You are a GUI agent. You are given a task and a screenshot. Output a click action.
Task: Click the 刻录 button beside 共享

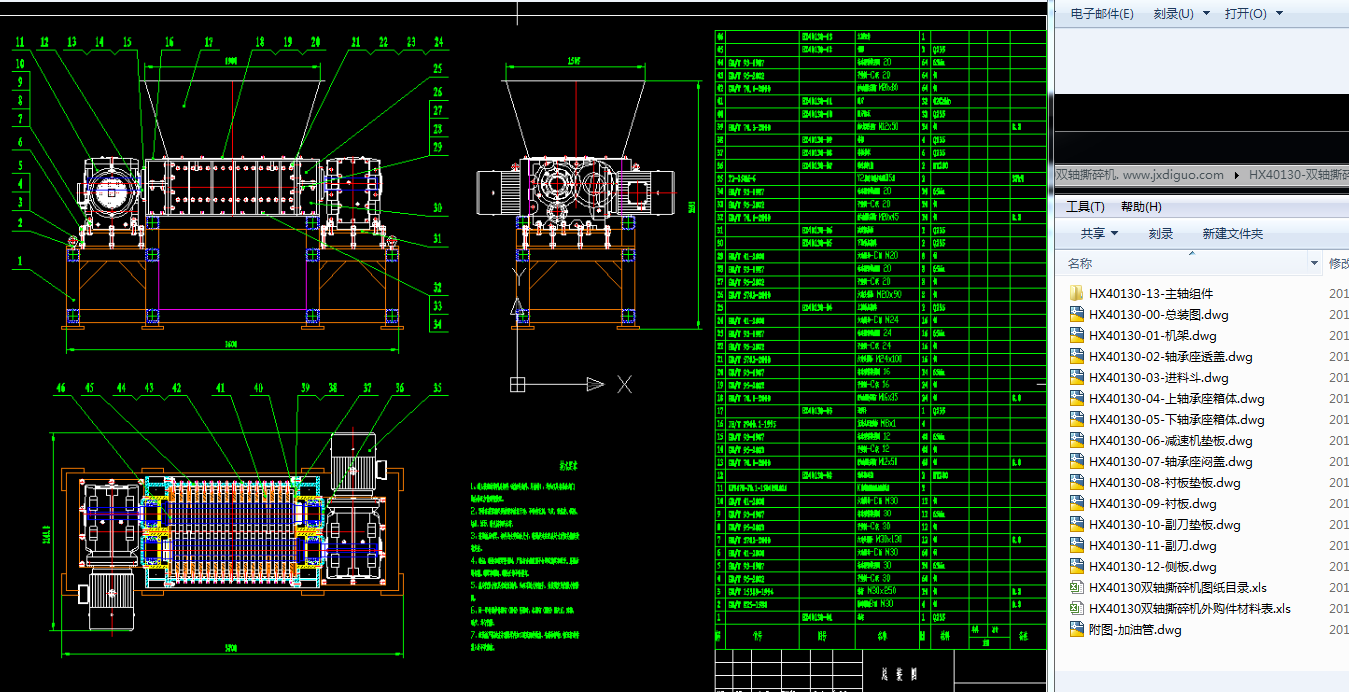click(1160, 234)
